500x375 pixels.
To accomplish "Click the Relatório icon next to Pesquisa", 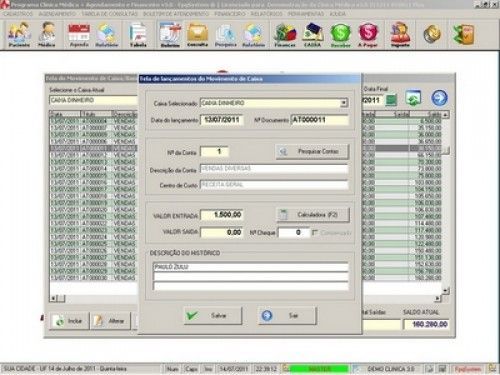I will [x=253, y=34].
